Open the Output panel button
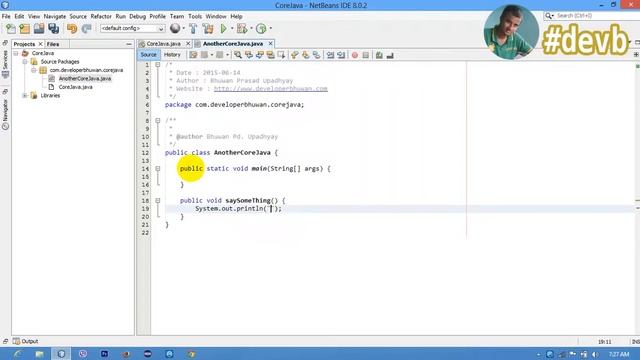 coord(25,341)
